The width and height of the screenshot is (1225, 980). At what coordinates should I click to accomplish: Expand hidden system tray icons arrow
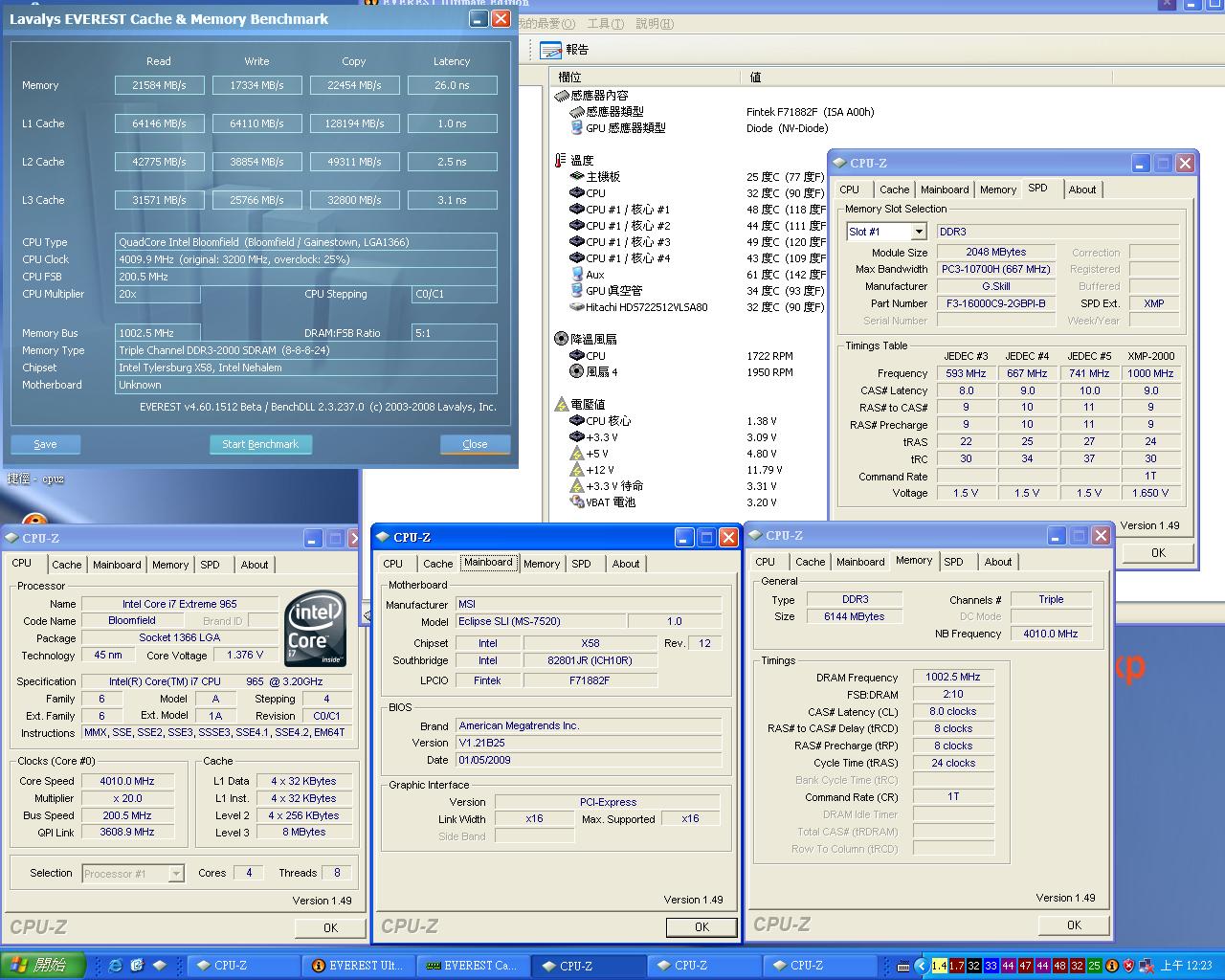pyautogui.click(x=921, y=966)
